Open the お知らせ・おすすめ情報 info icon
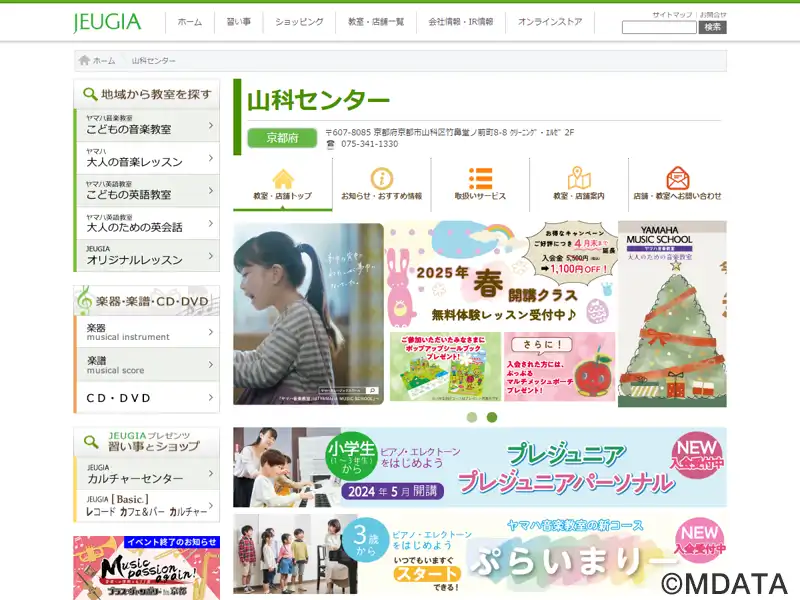This screenshot has height=600, width=800. (x=382, y=179)
